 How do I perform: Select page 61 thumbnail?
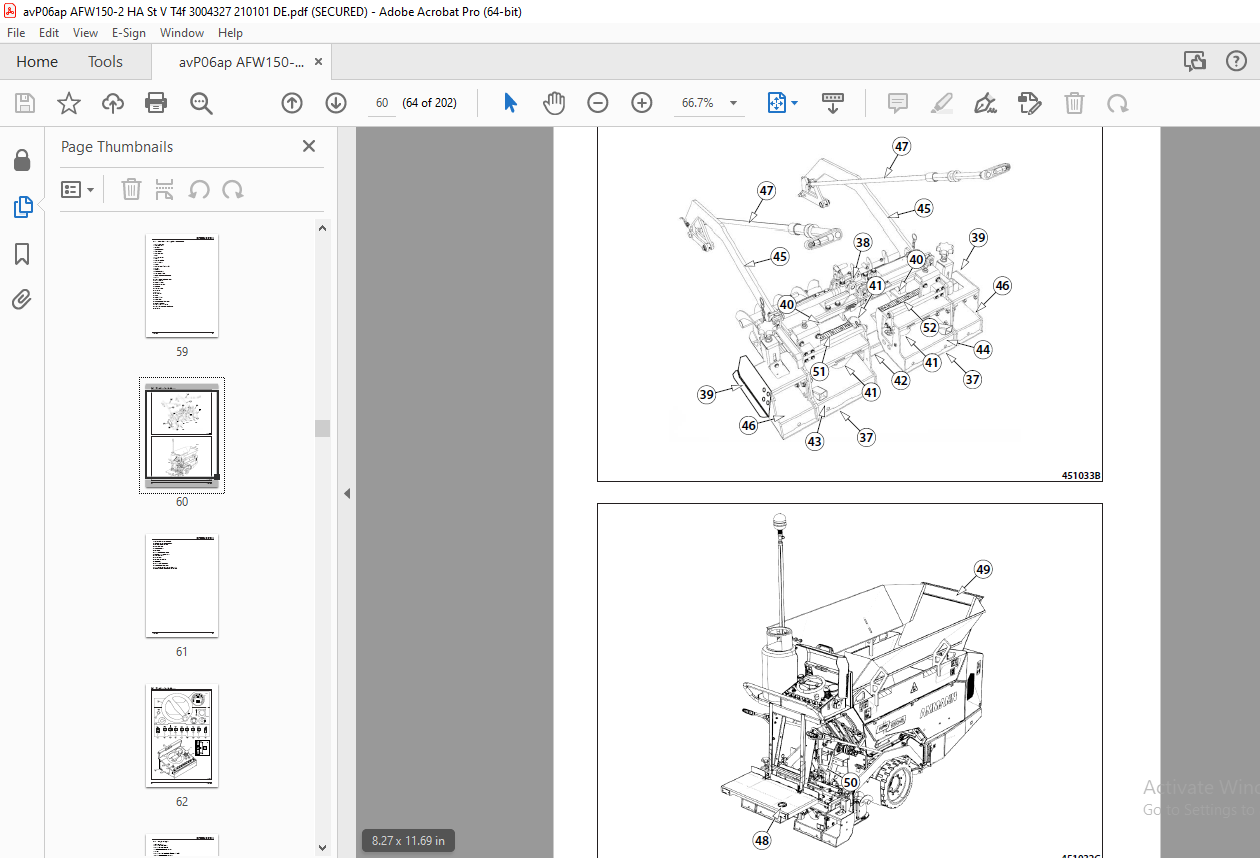[x=182, y=586]
